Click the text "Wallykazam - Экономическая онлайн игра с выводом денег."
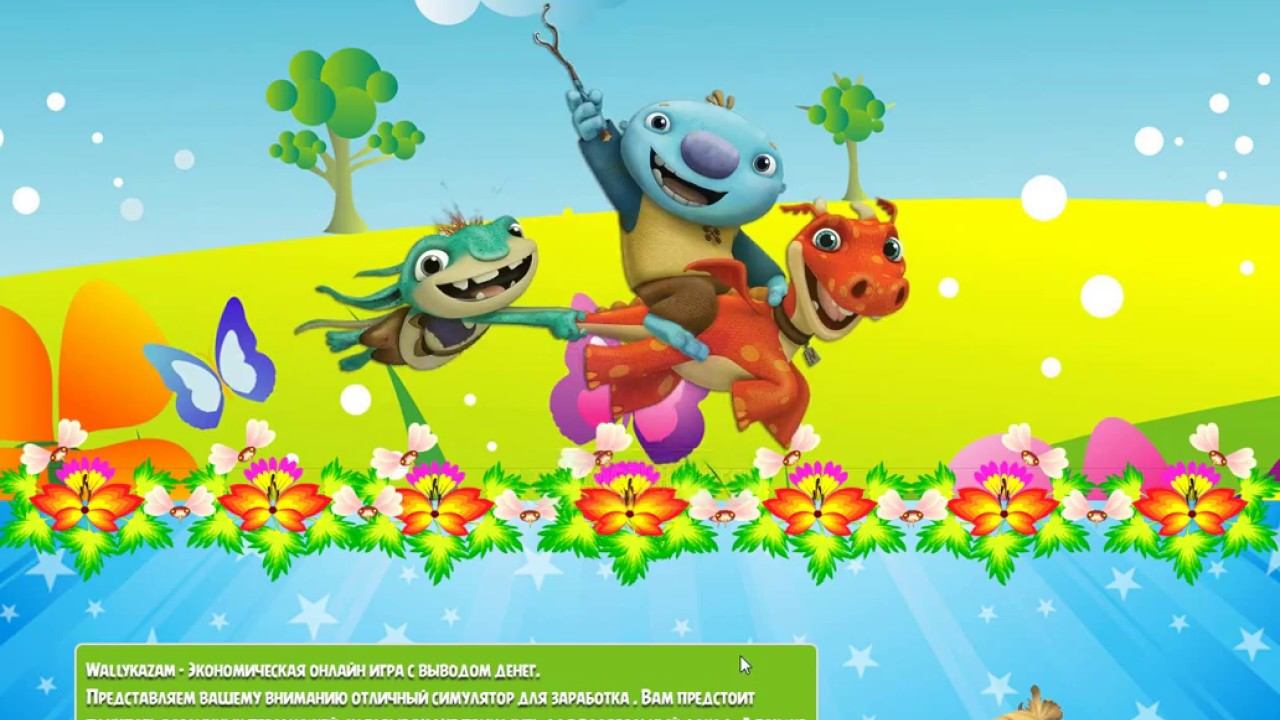 tap(312, 669)
